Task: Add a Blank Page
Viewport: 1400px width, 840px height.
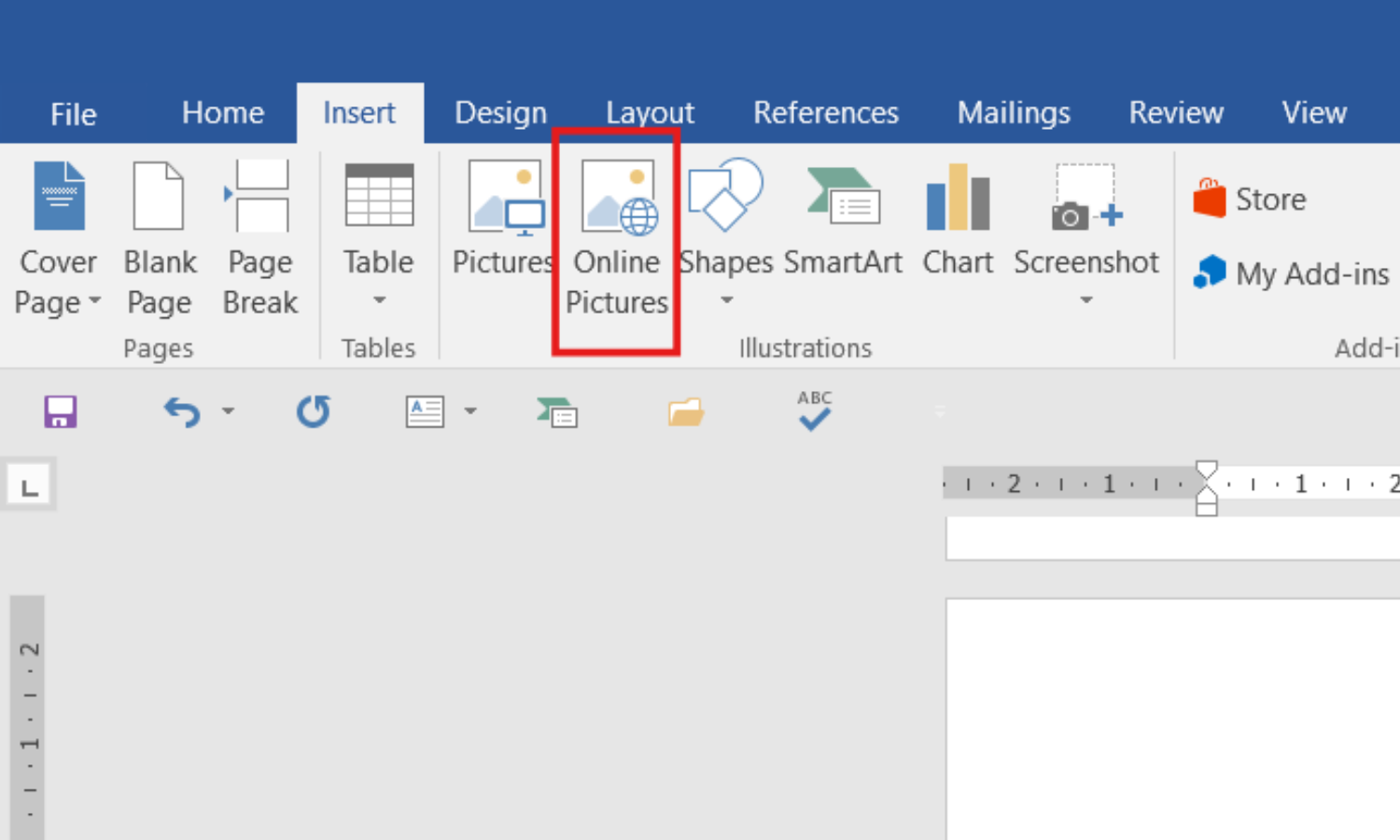Action: point(160,238)
